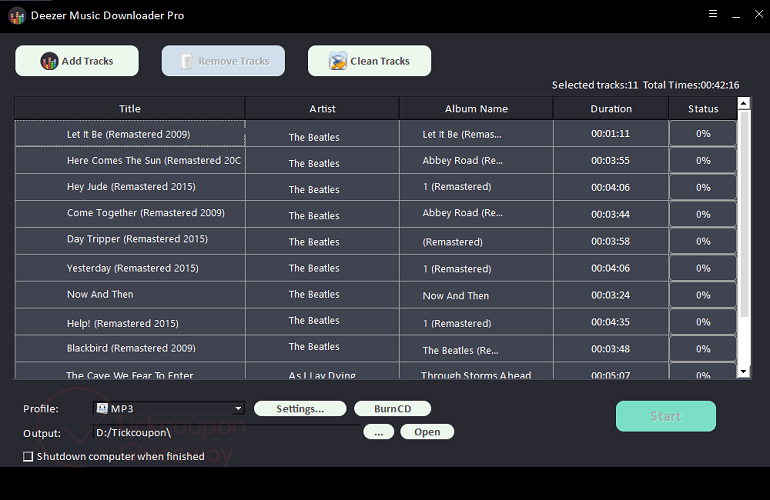Click The Beatles artist cell in Hey Jude row
Screen dimensions: 770x500
[322, 189]
